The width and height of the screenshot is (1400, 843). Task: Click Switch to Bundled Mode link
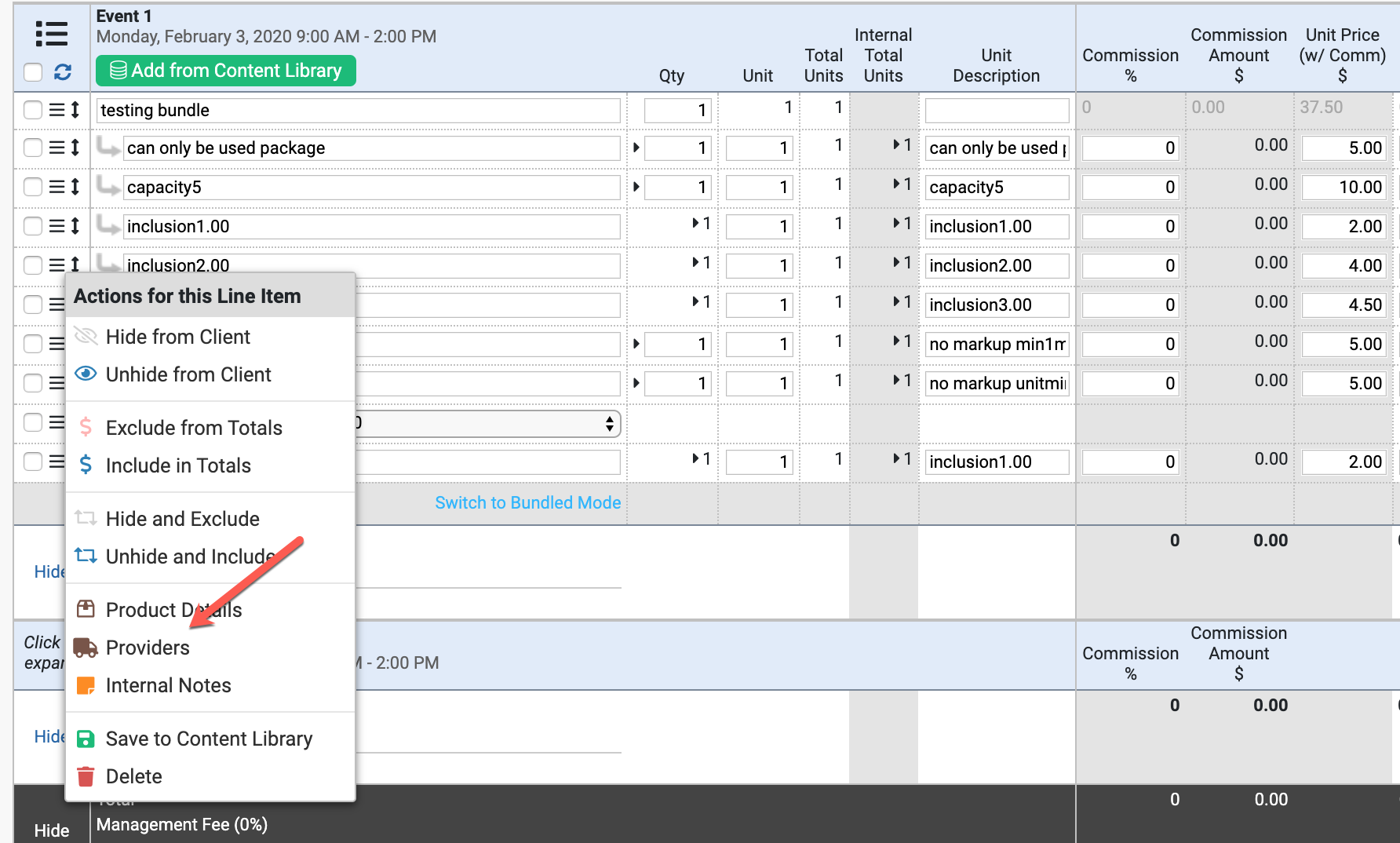point(528,502)
